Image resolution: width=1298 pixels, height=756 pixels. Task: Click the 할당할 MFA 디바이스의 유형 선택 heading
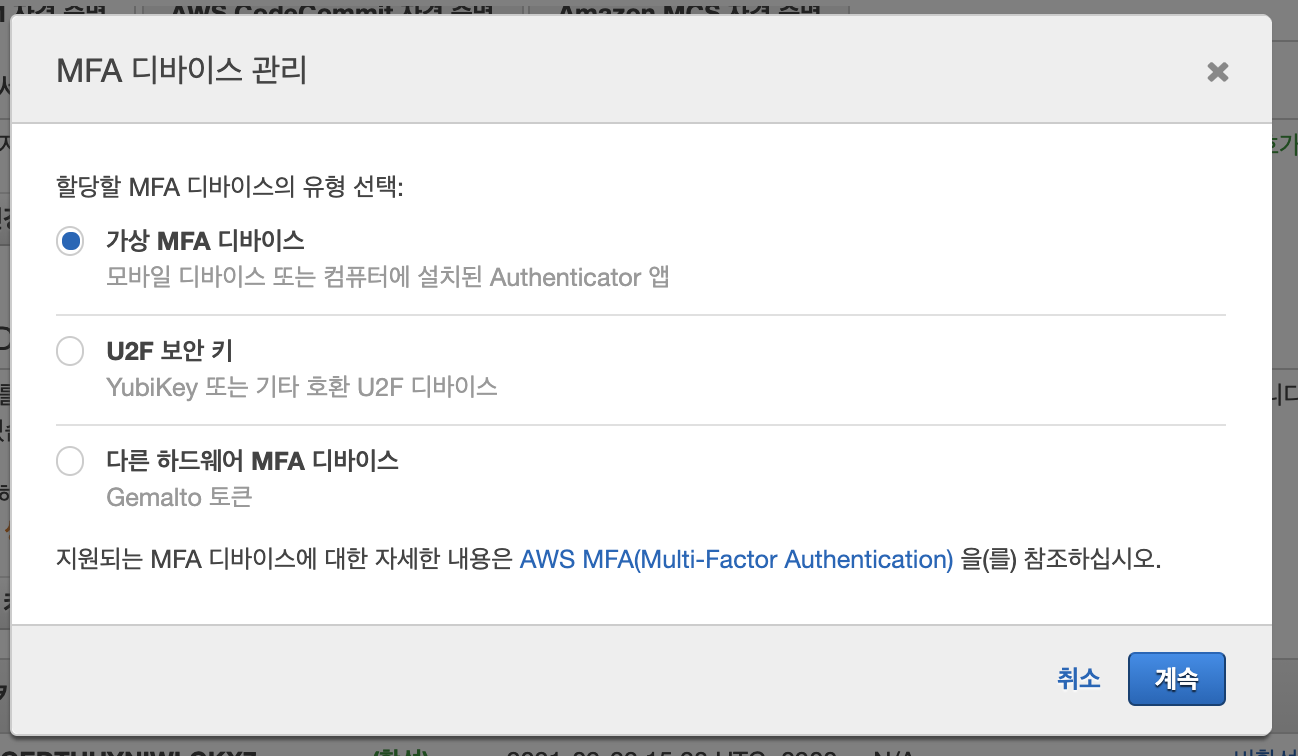click(x=230, y=187)
